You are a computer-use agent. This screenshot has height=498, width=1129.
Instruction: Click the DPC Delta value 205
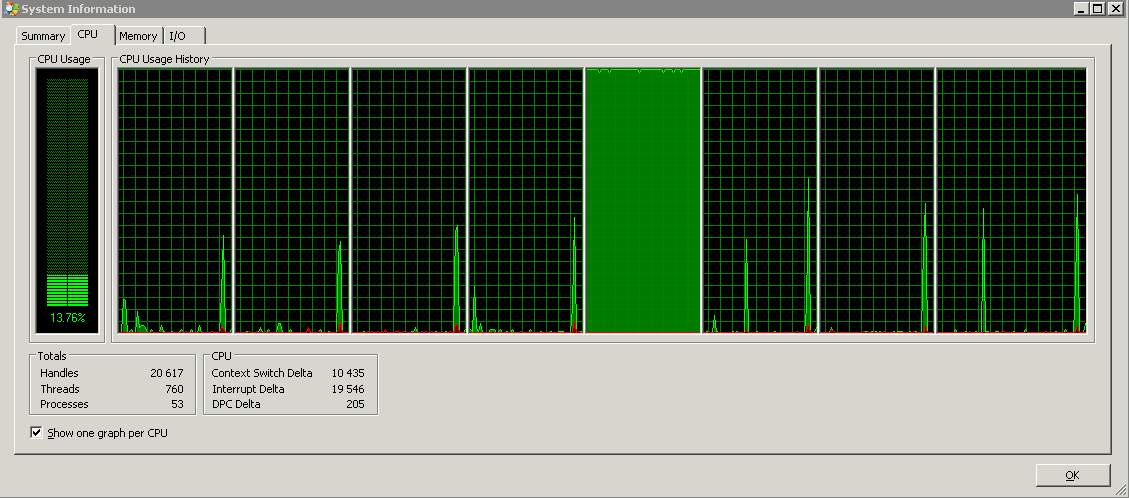[x=355, y=404]
